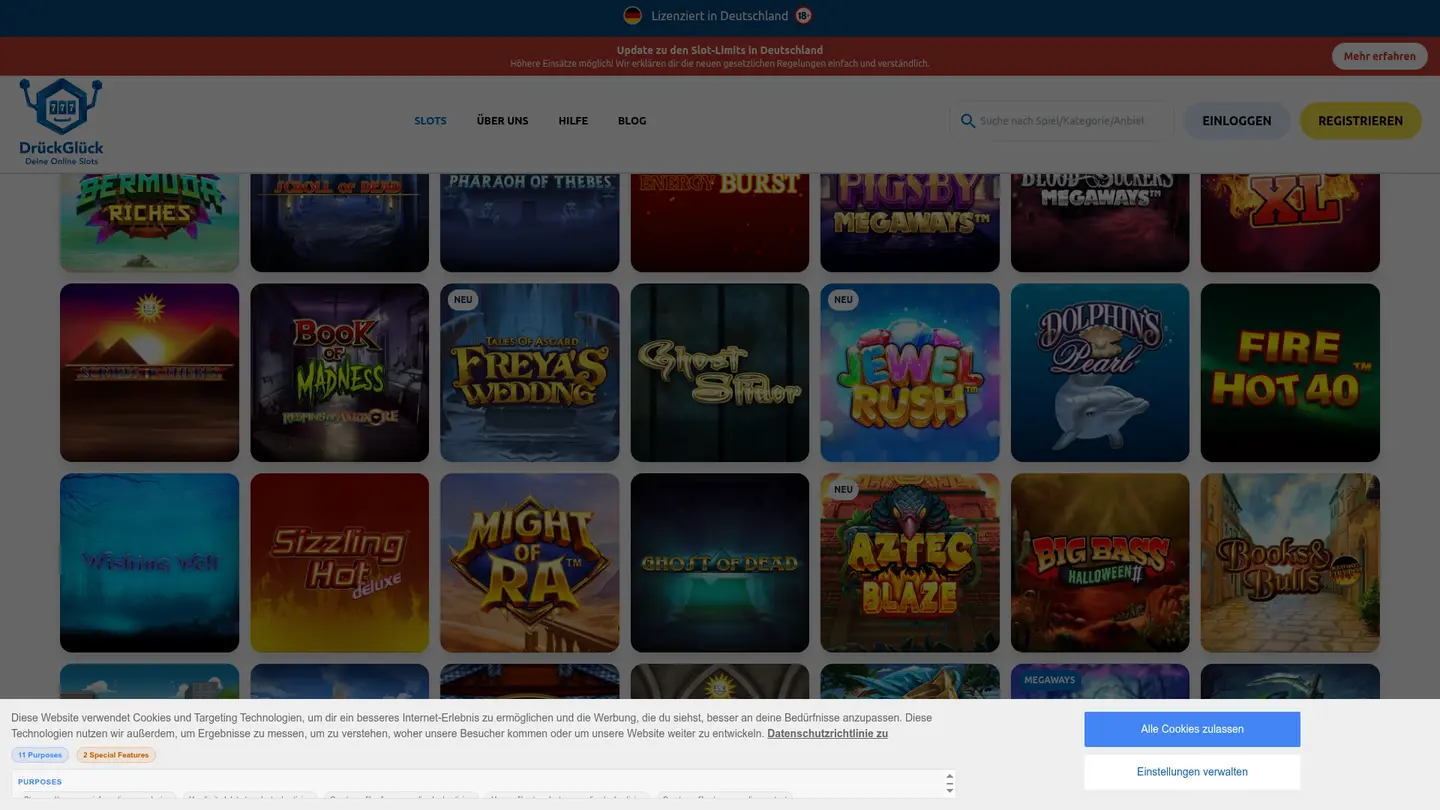The image size is (1440, 810).
Task: Launch Fire Hot 40 slot
Action: (x=1290, y=372)
